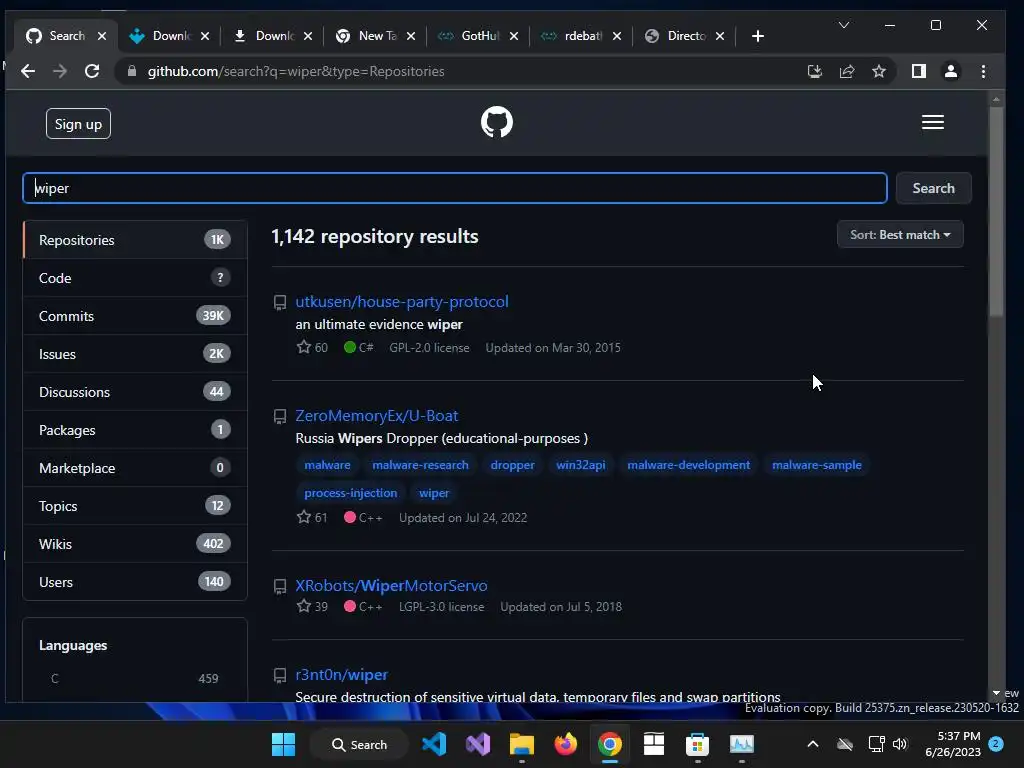The image size is (1024, 768).
Task: Click the malware-sample topic tag
Action: [817, 465]
